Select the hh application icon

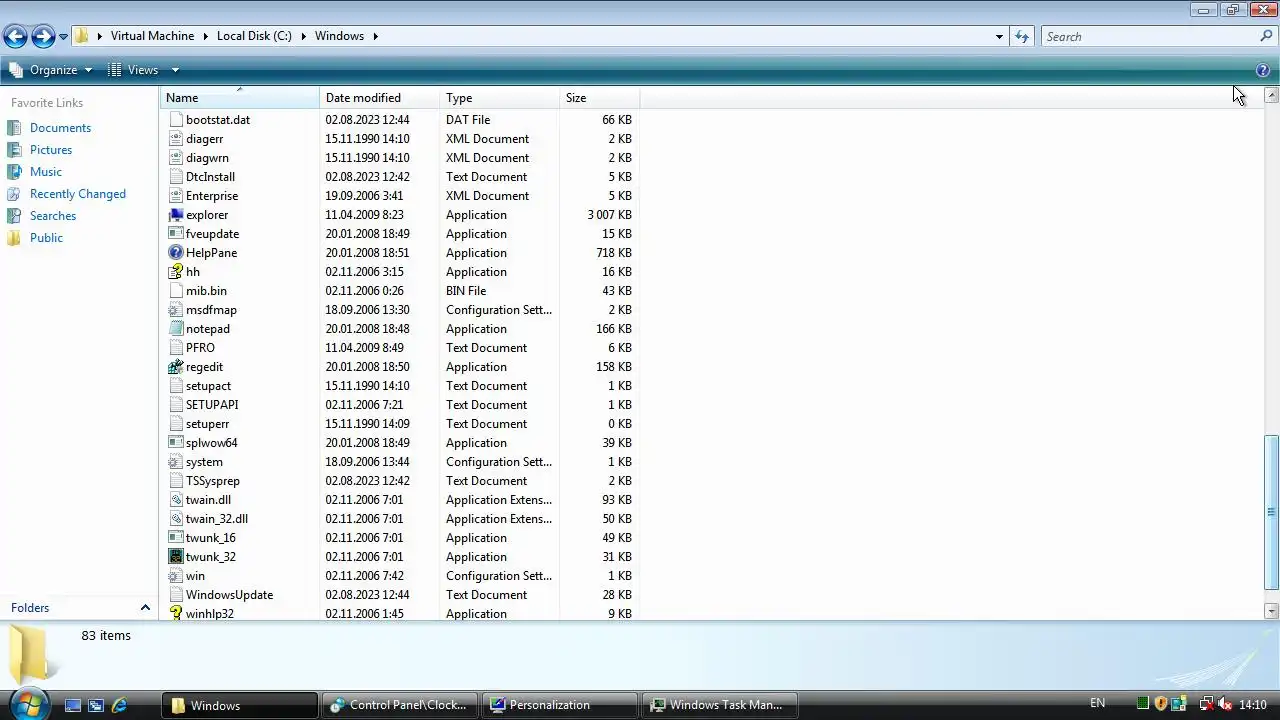point(176,272)
